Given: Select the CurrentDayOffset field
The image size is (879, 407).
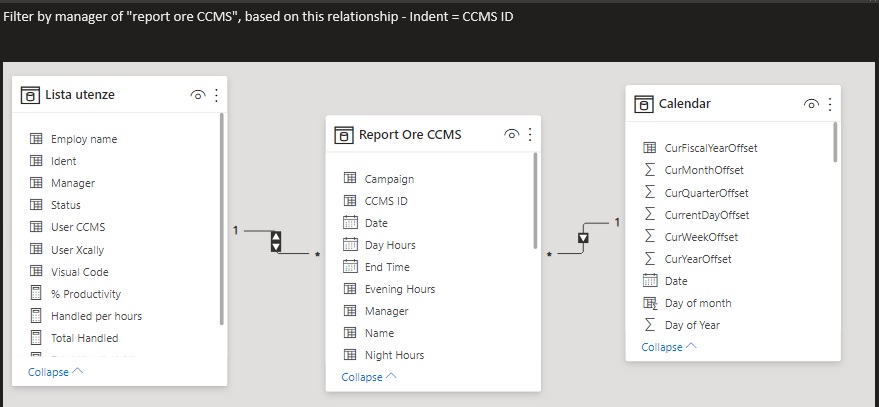Looking at the screenshot, I should pyautogui.click(x=707, y=215).
